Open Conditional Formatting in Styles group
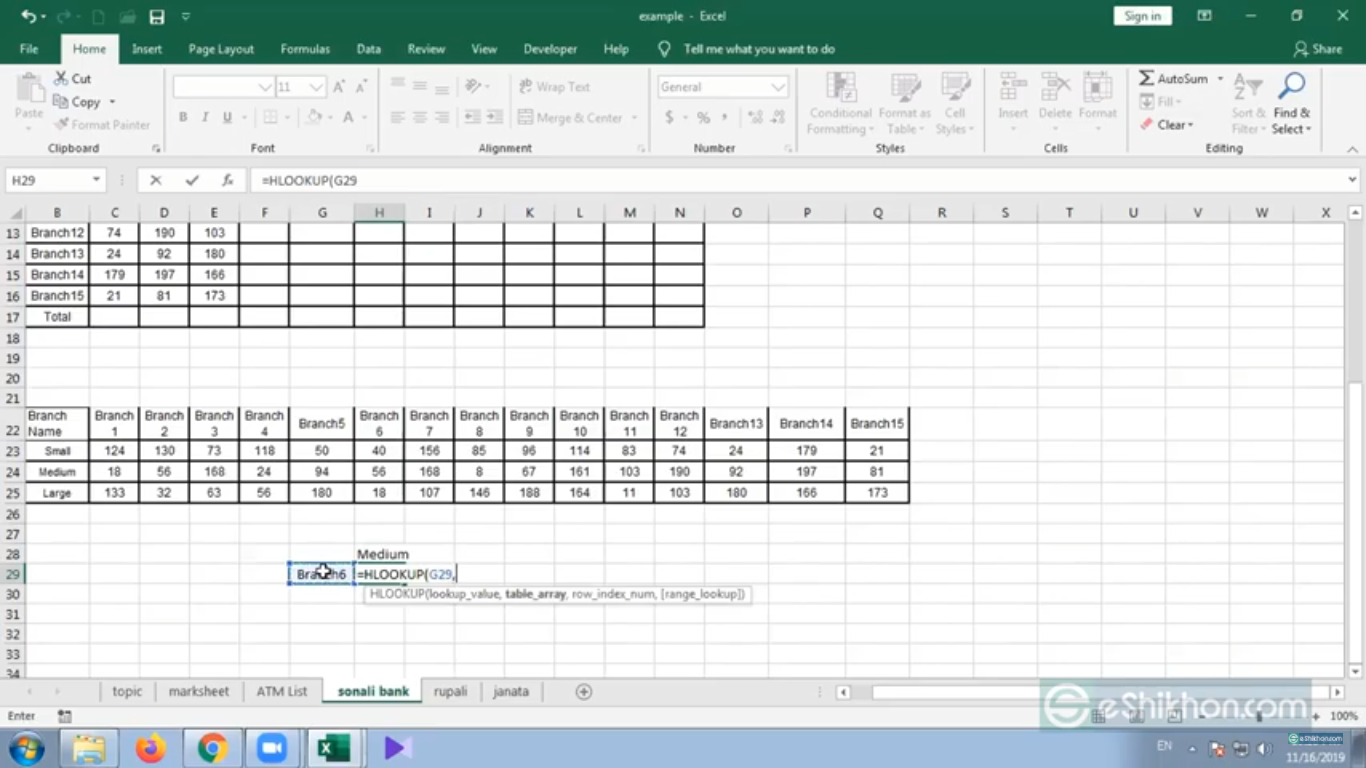This screenshot has height=768, width=1366. pos(841,104)
